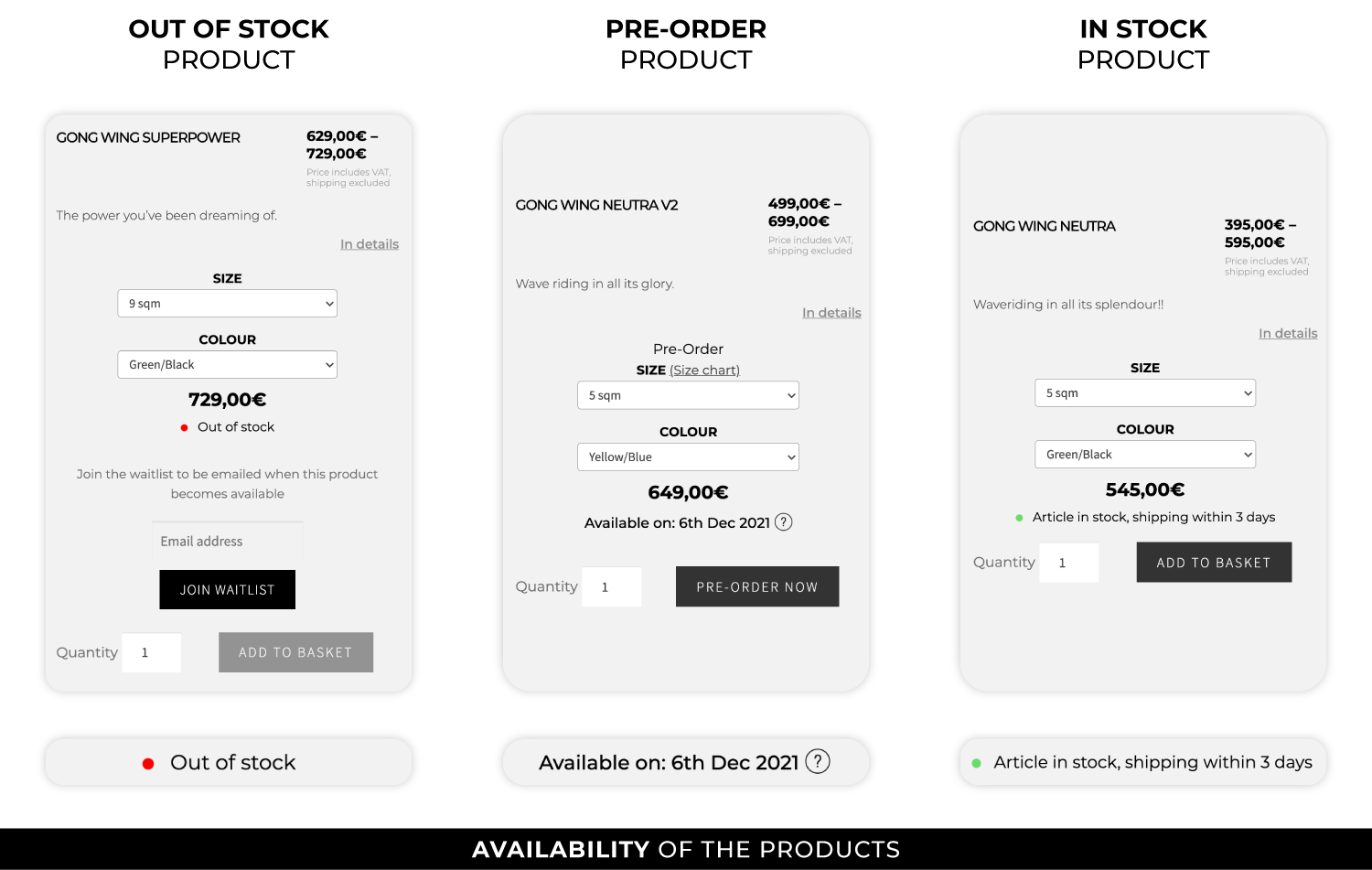Open the Green/Black colour dropdown for Superpower
The image size is (1372, 870).
227,365
